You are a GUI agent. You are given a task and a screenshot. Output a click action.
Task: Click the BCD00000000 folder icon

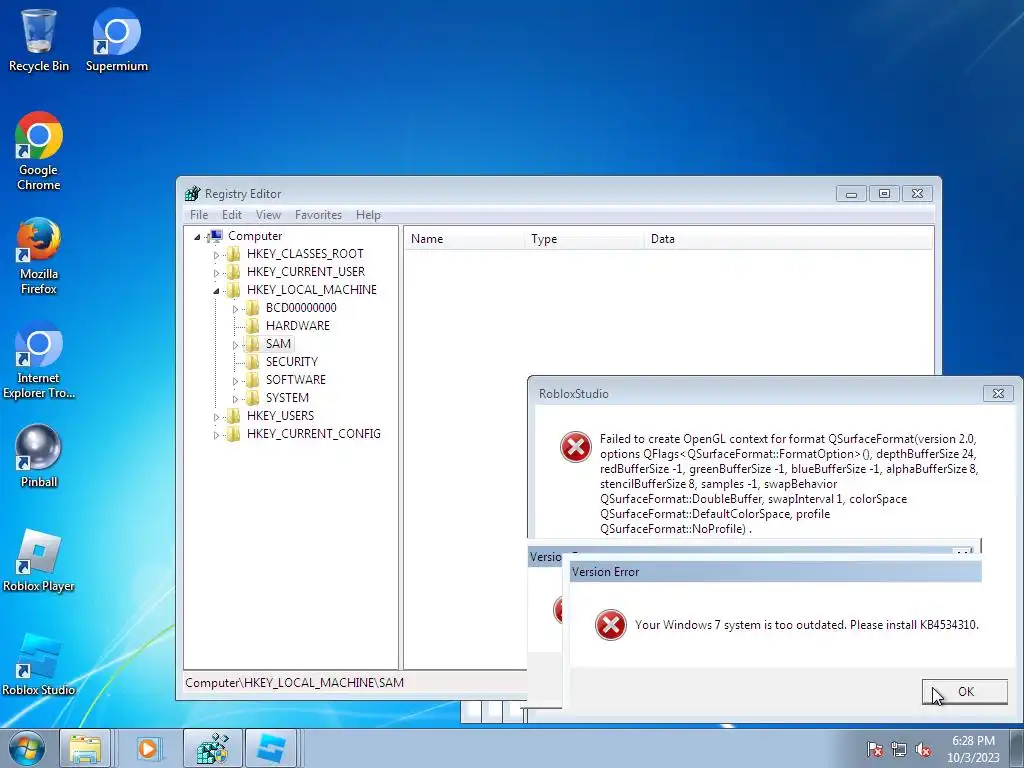click(252, 308)
